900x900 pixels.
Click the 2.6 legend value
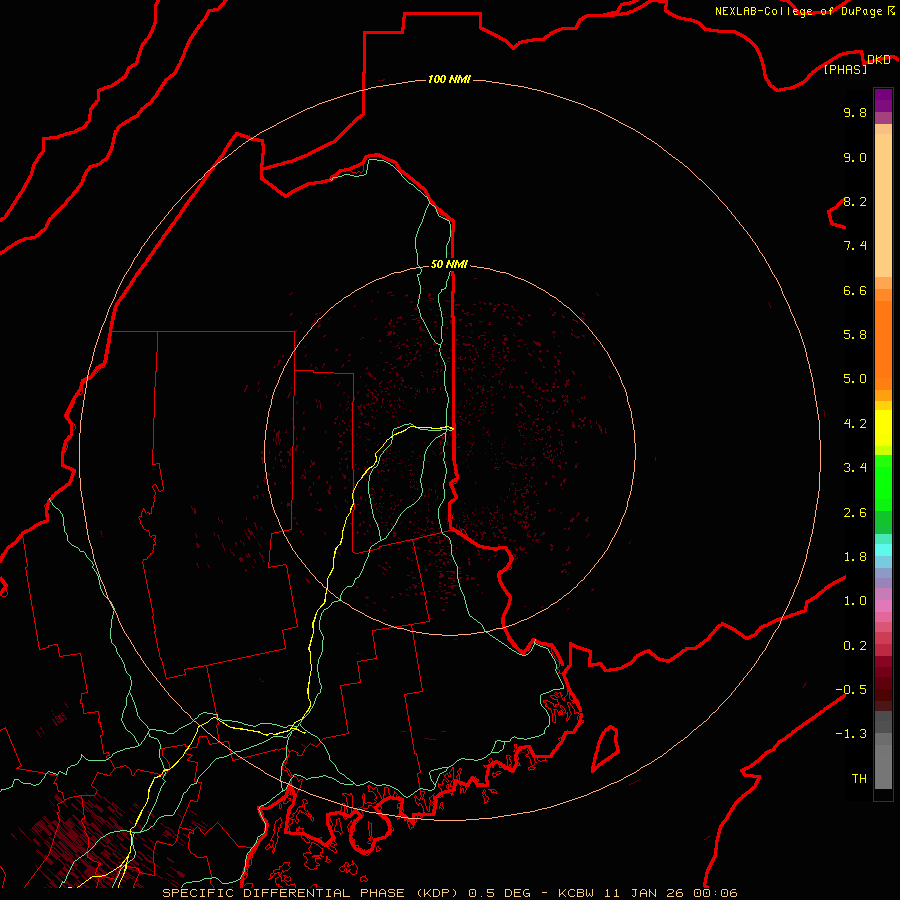click(855, 513)
